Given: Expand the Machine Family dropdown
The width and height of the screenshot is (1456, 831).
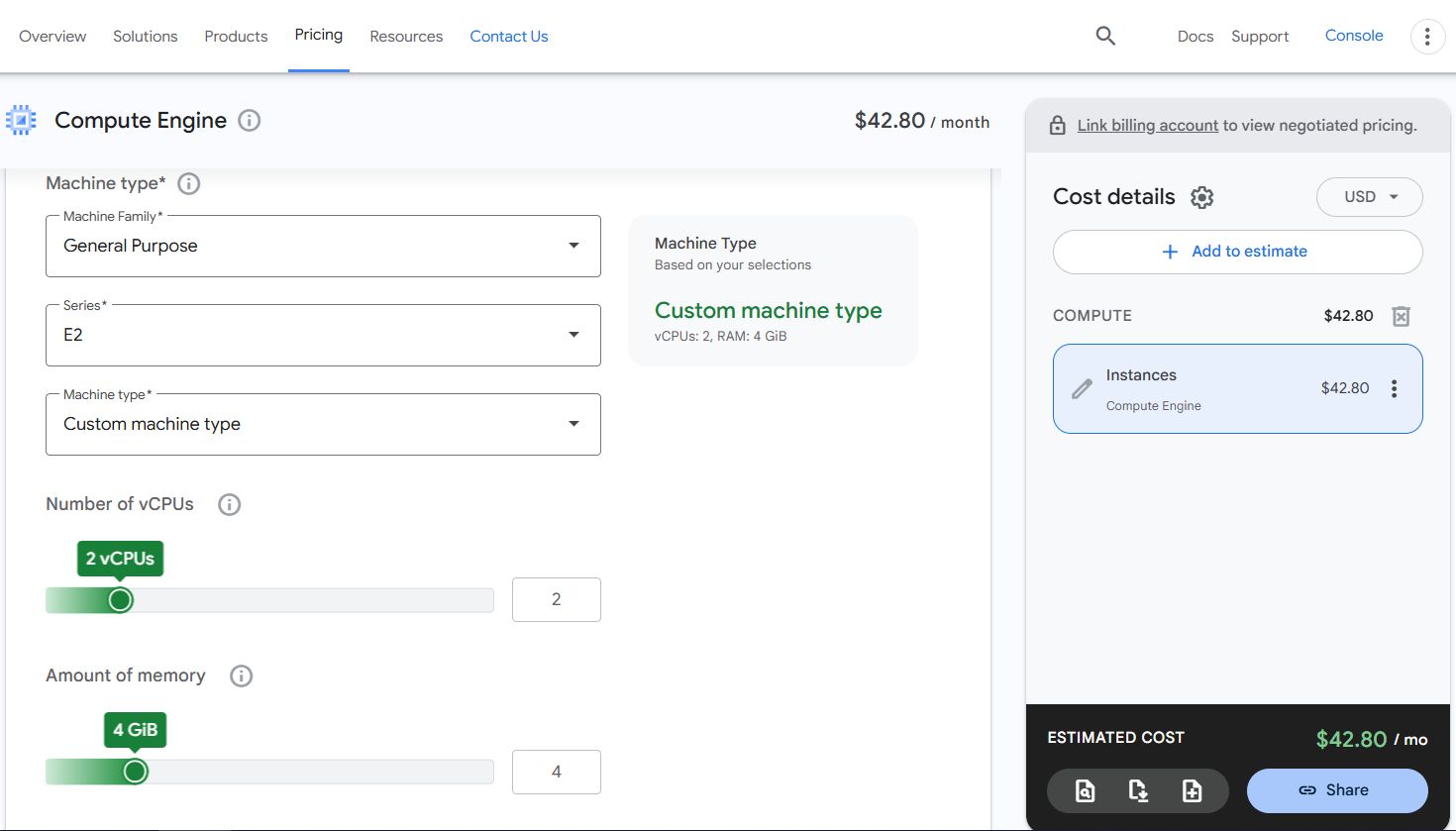Looking at the screenshot, I should [323, 246].
